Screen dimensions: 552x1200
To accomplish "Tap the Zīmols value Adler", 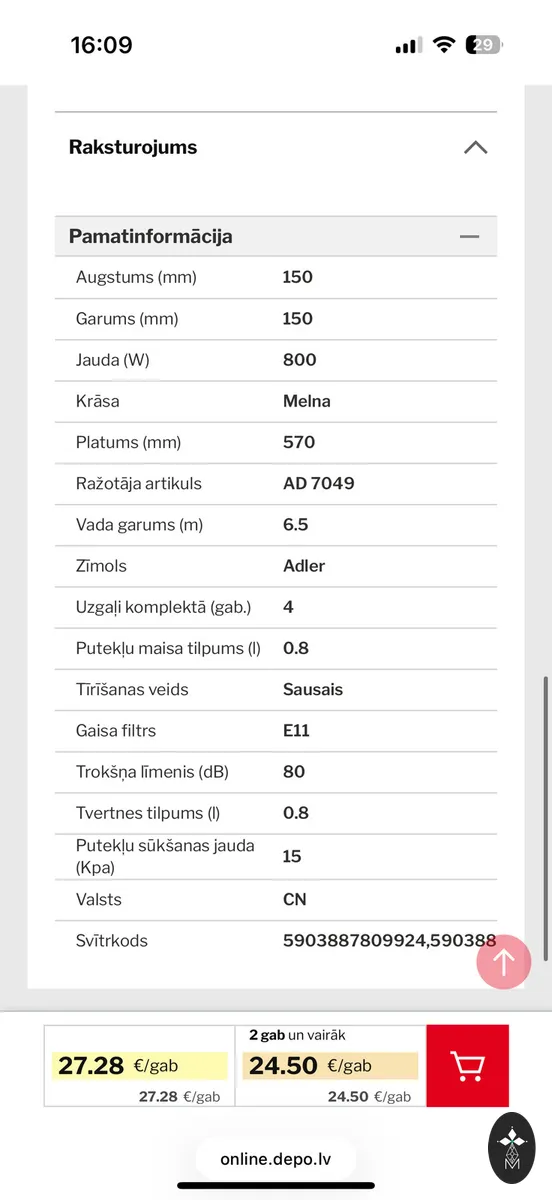I will (x=304, y=565).
